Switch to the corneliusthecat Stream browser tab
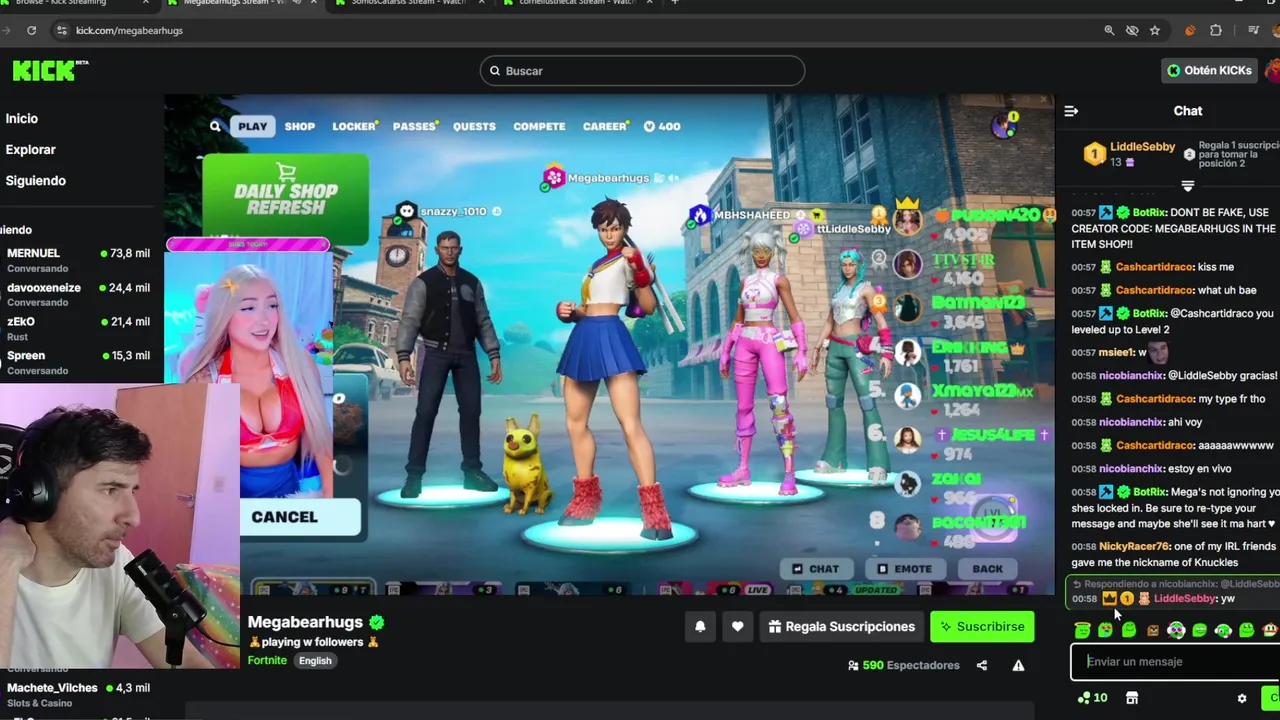This screenshot has height=720, width=1280. (578, 4)
